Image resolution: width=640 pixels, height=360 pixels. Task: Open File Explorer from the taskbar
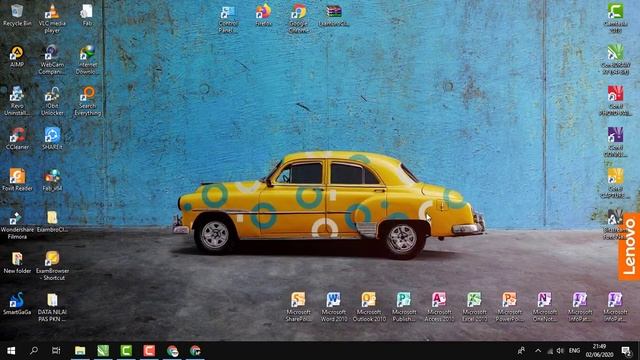point(80,351)
